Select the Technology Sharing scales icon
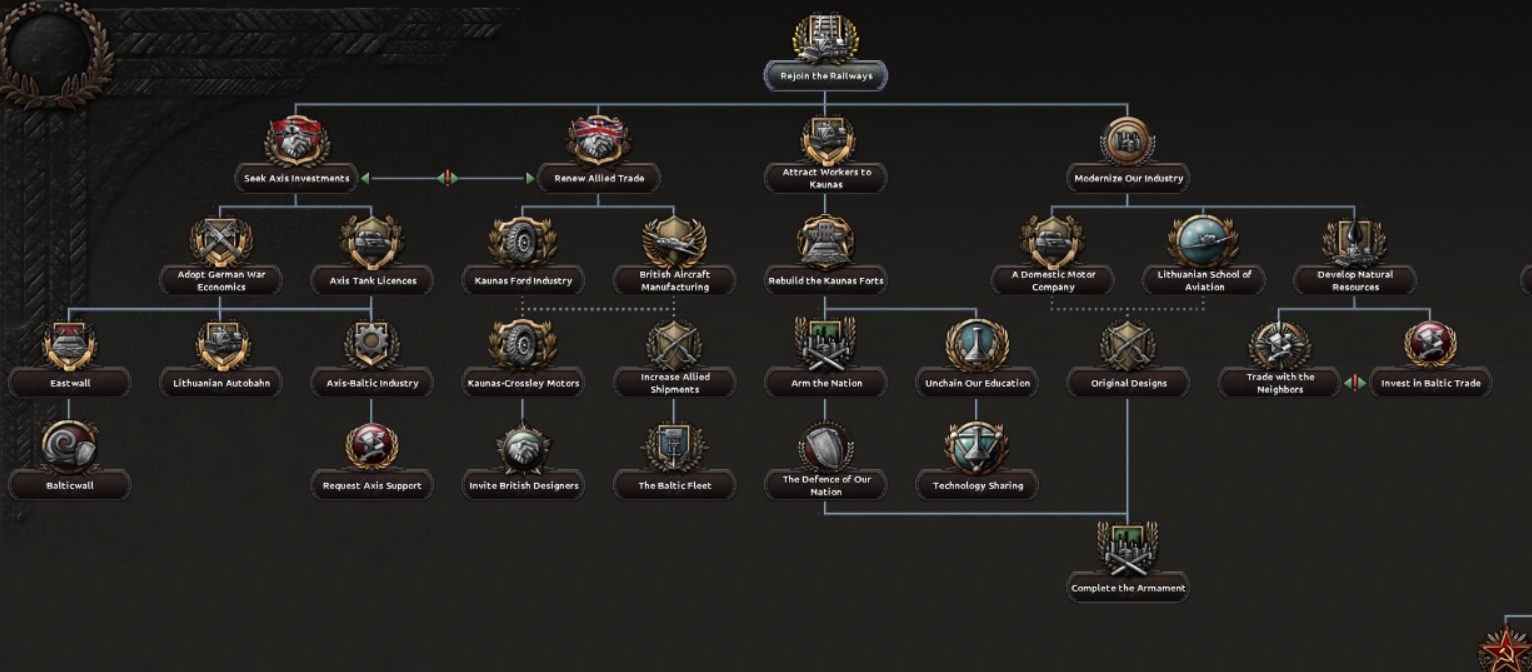The width and height of the screenshot is (1532, 672). [977, 448]
